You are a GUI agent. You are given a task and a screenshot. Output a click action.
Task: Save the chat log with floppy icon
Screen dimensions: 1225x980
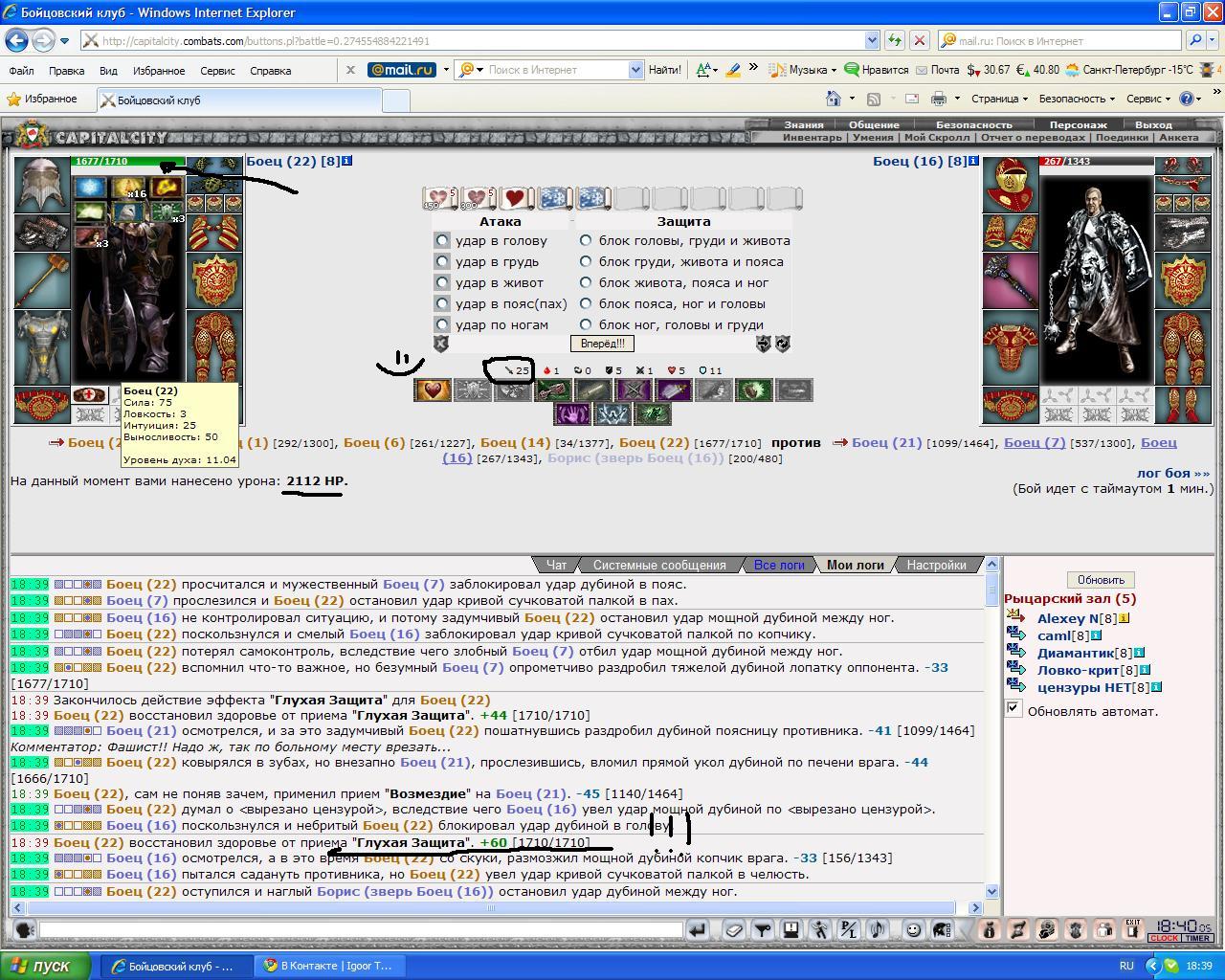pos(791,929)
